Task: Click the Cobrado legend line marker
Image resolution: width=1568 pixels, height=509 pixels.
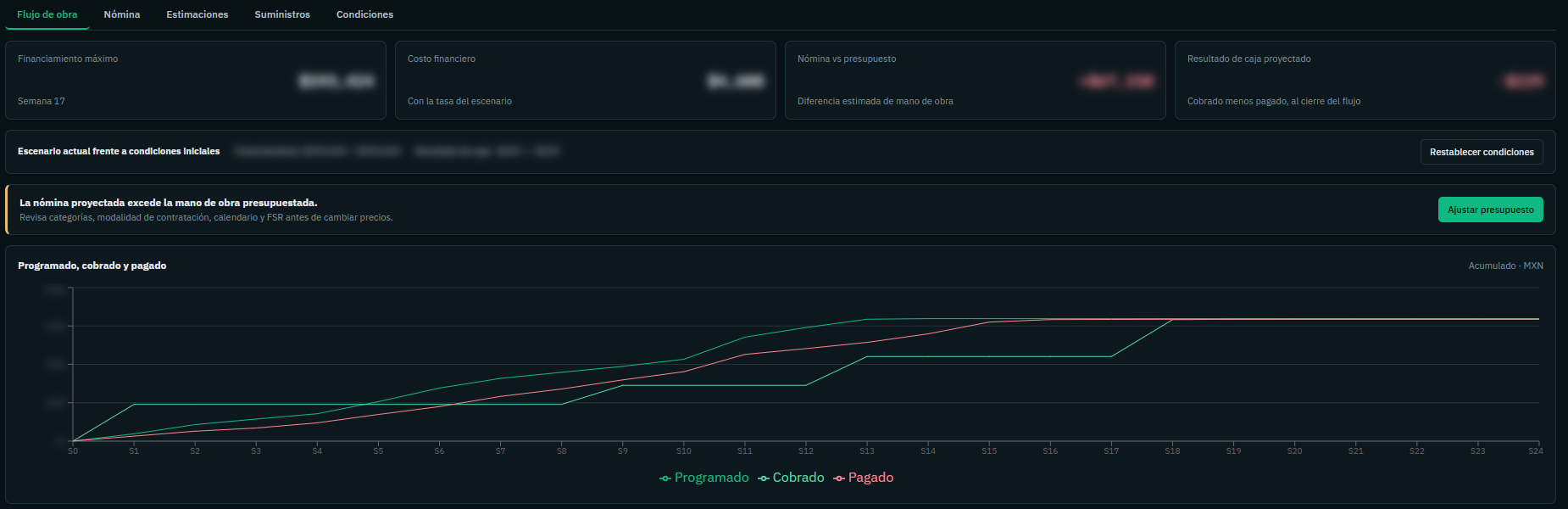Action: [x=764, y=478]
